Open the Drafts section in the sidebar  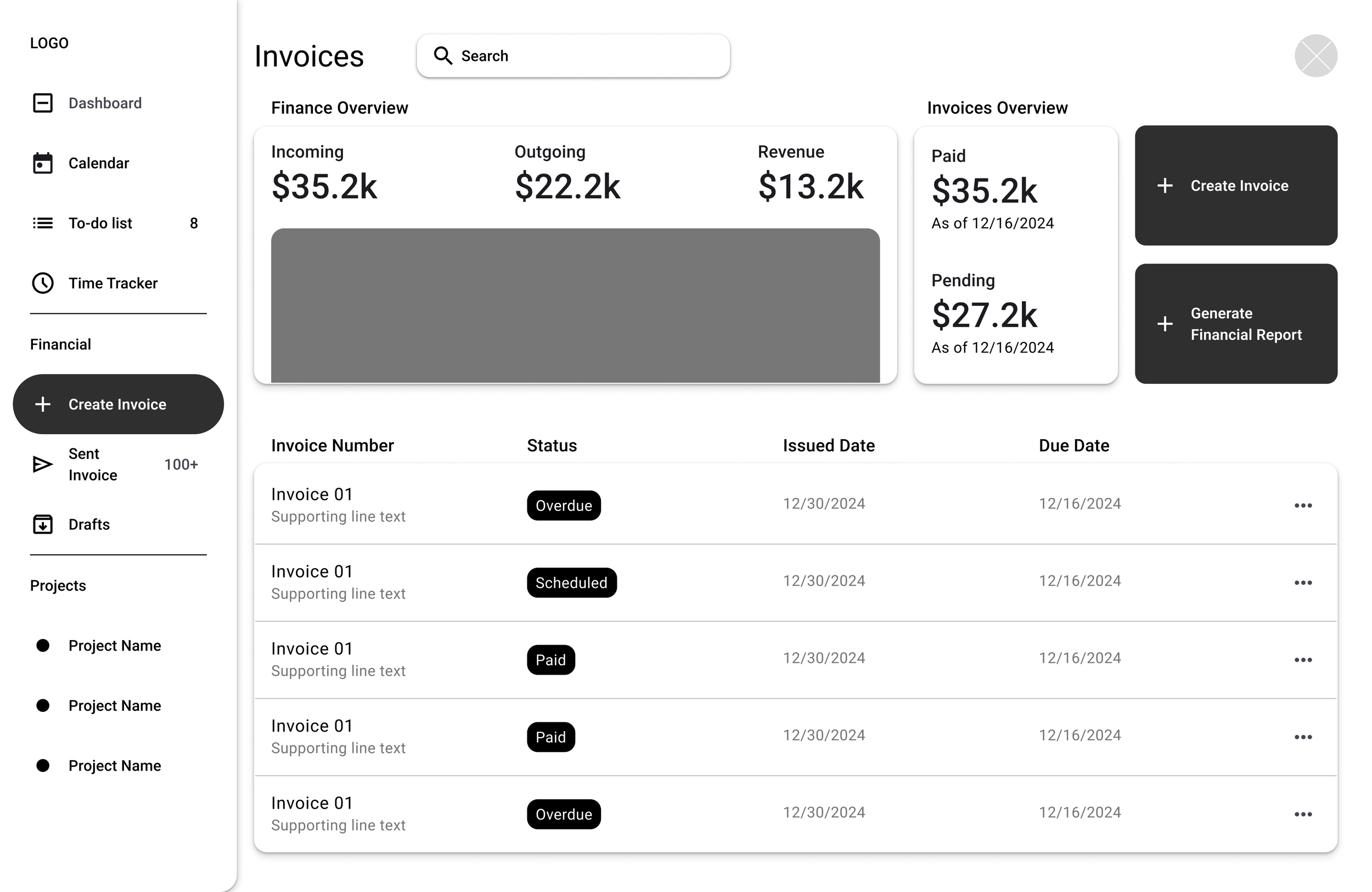(89, 524)
